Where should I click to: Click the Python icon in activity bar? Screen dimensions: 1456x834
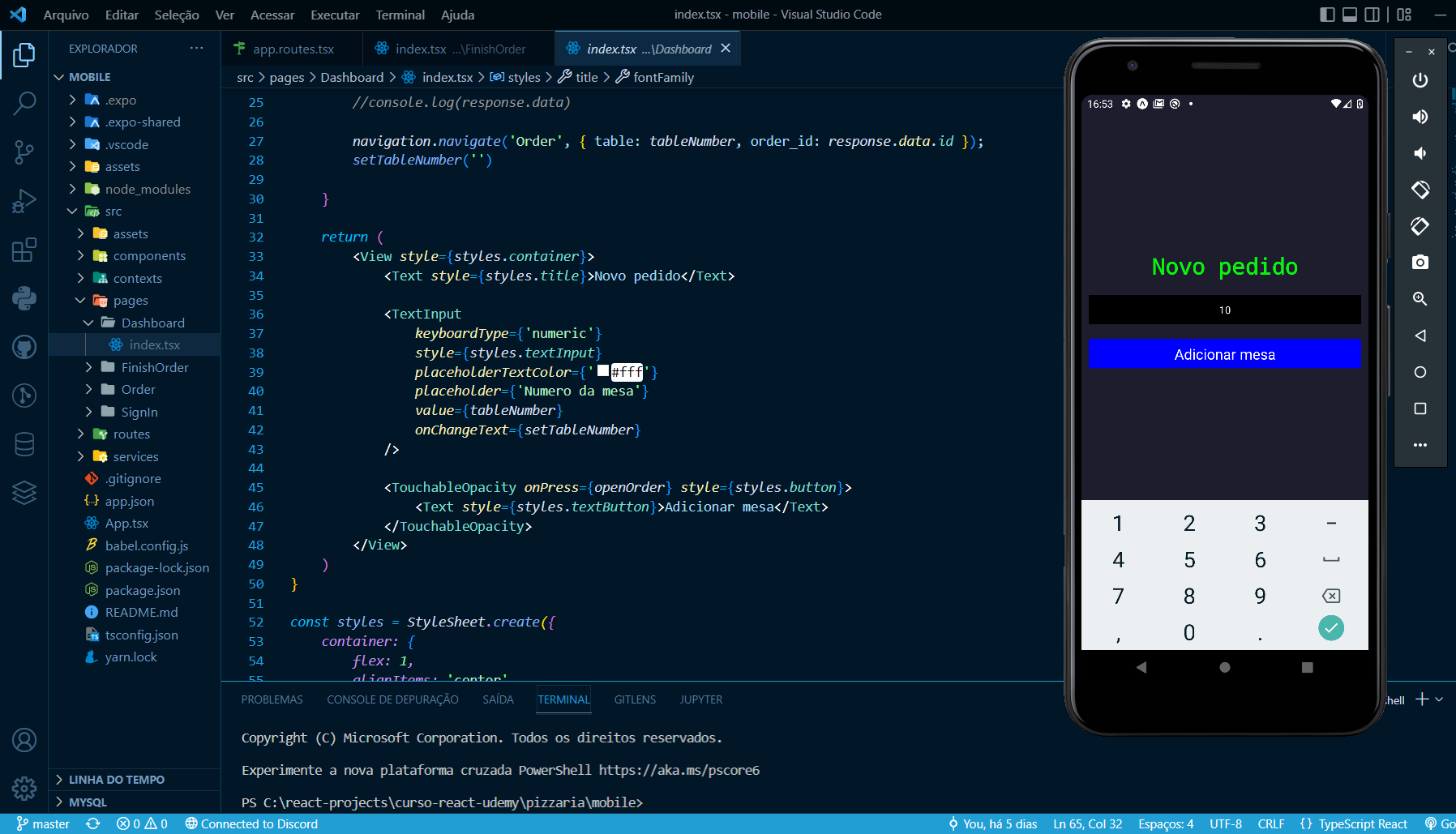[24, 297]
